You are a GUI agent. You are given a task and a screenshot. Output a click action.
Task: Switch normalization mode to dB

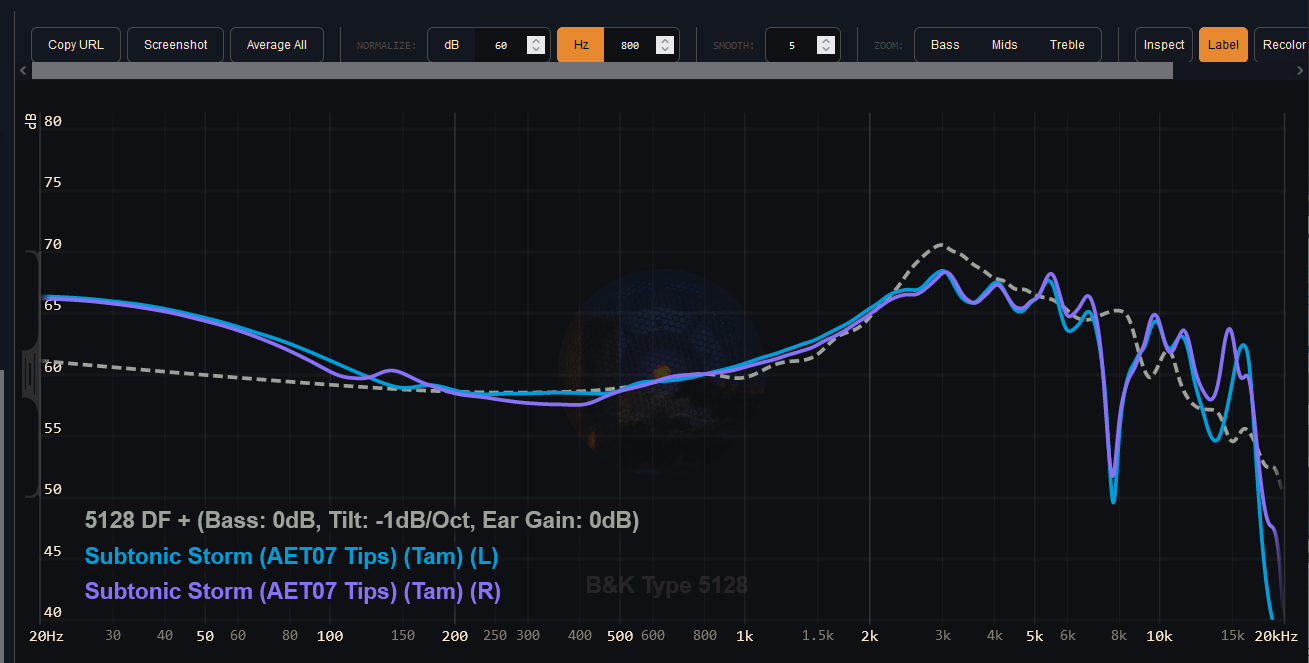coord(451,44)
